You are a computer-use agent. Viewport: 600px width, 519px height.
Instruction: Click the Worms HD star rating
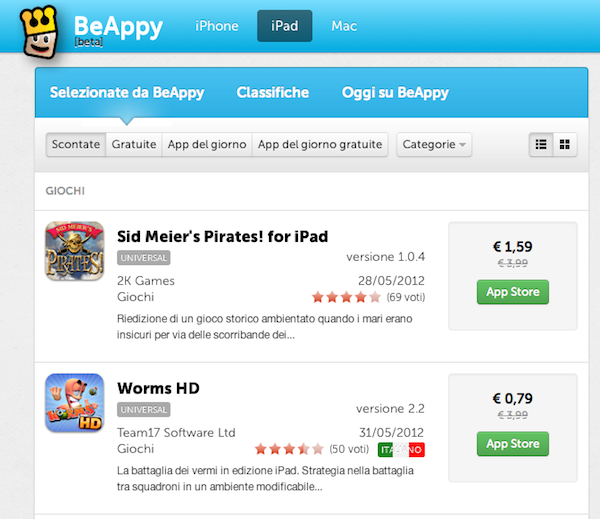(289, 449)
